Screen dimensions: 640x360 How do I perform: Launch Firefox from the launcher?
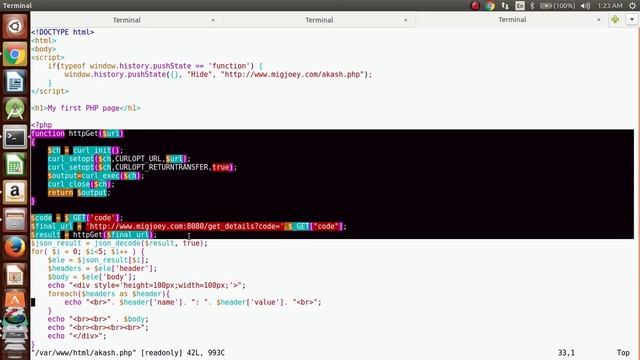click(15, 247)
